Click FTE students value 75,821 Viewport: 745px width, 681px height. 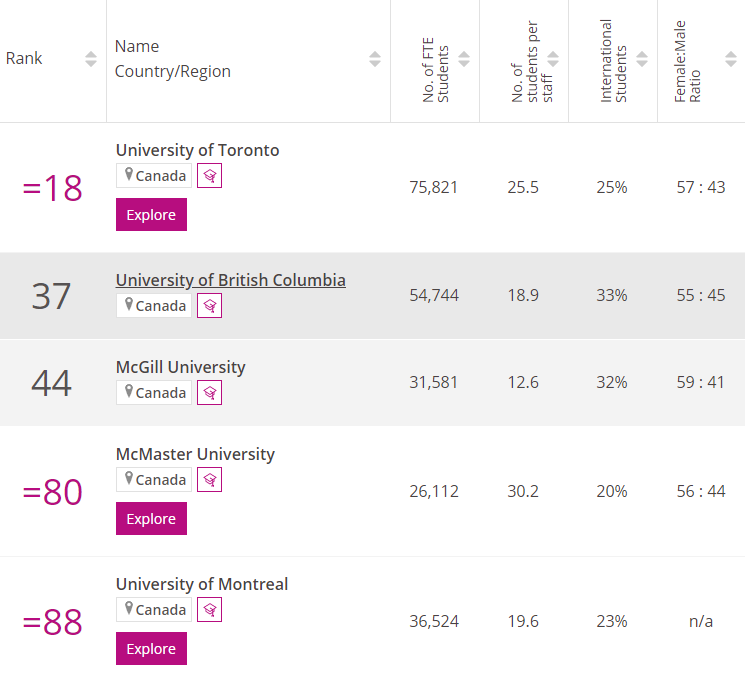[x=434, y=188]
